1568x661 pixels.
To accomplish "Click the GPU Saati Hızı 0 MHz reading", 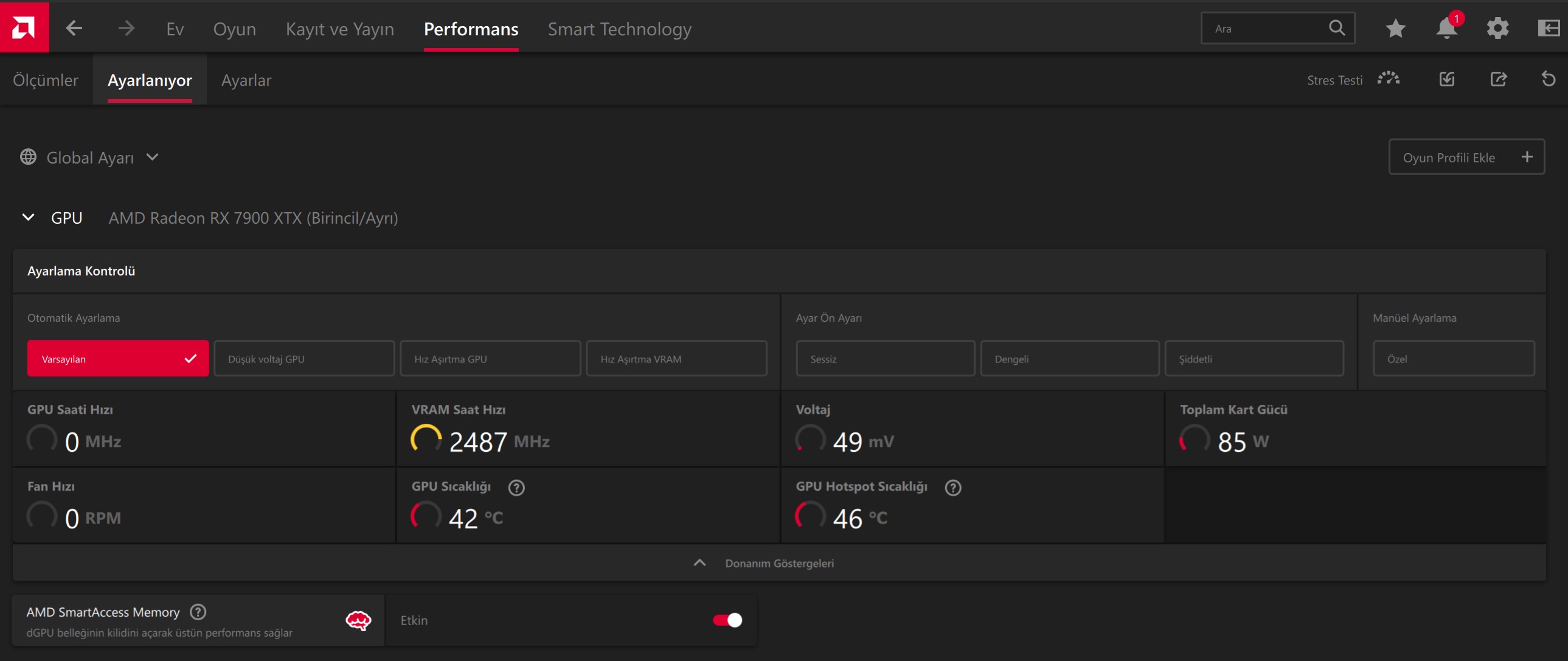I will click(x=92, y=441).
